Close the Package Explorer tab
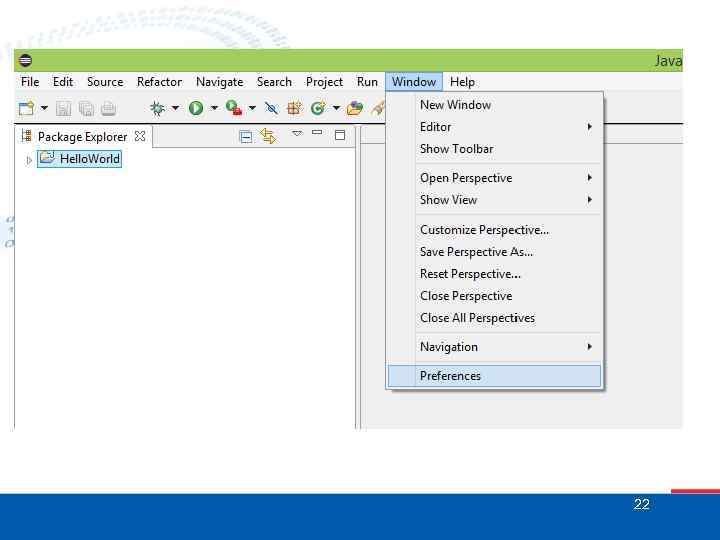 click(140, 136)
